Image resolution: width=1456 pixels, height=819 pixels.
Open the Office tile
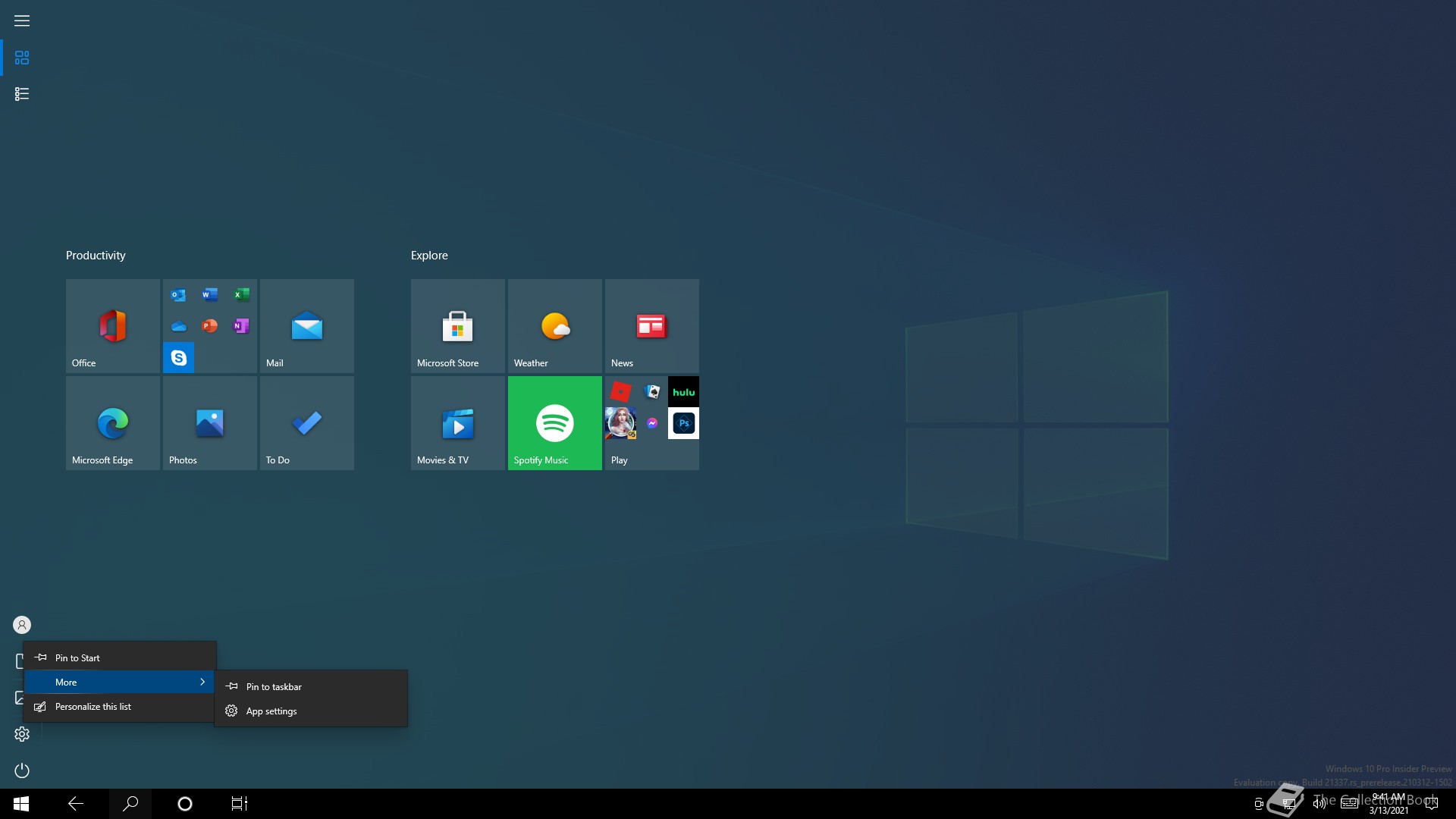tap(112, 325)
